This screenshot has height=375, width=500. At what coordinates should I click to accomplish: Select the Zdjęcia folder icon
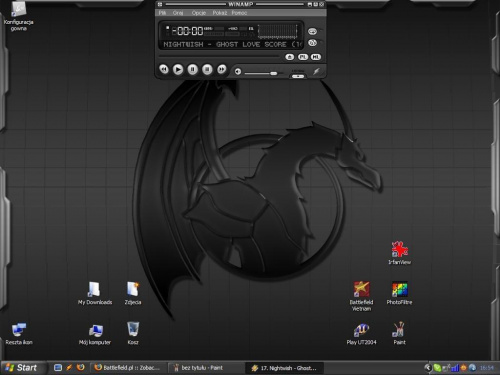[x=133, y=293]
